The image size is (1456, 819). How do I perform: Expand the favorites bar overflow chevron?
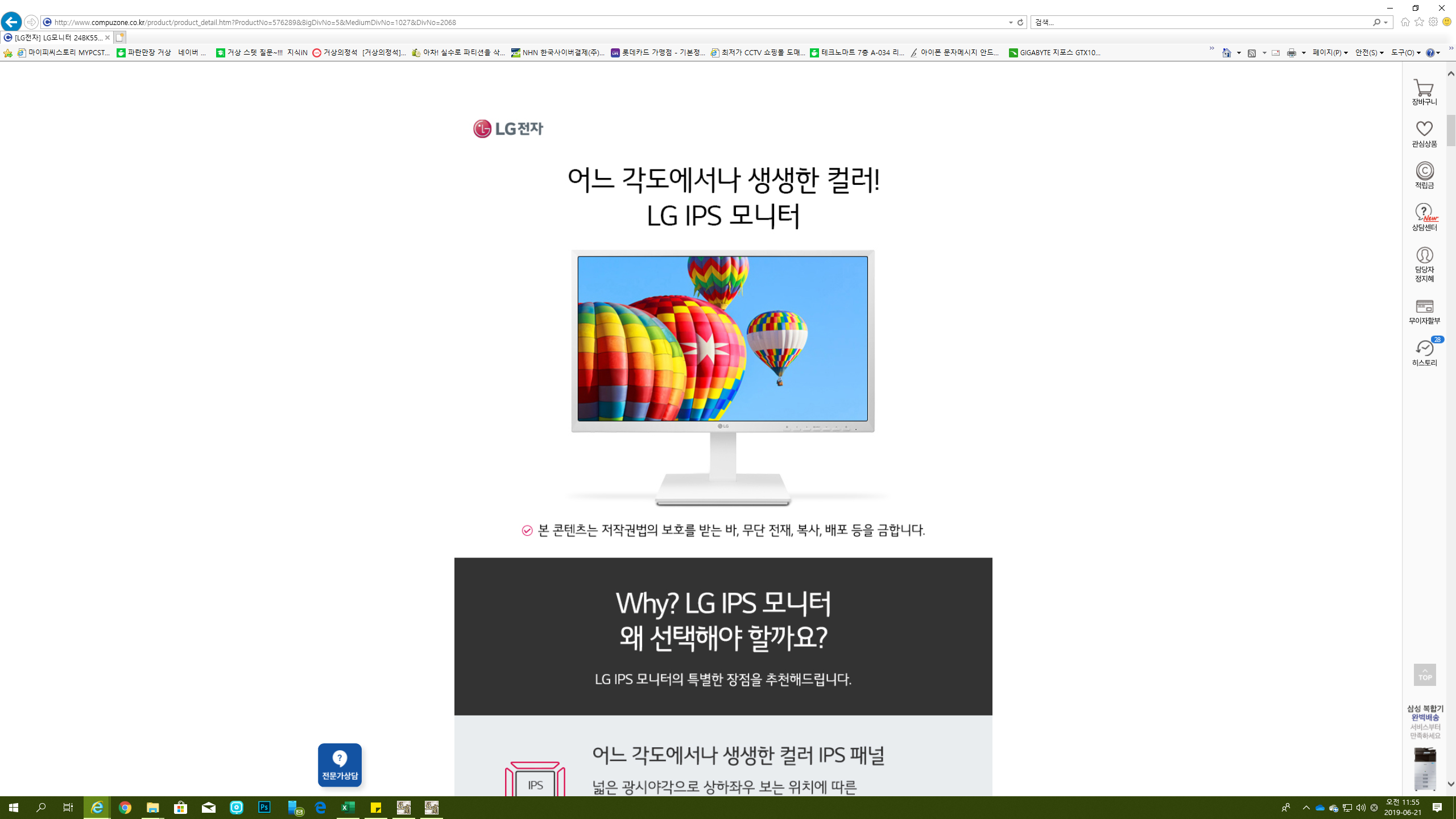coord(1212,49)
